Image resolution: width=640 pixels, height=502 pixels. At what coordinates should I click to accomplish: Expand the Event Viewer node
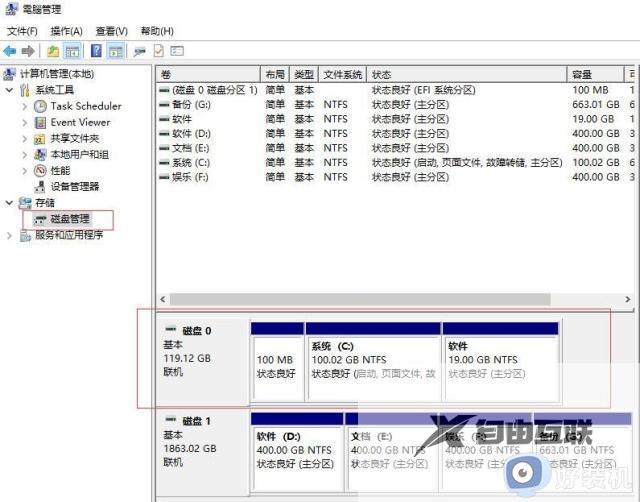click(x=24, y=122)
